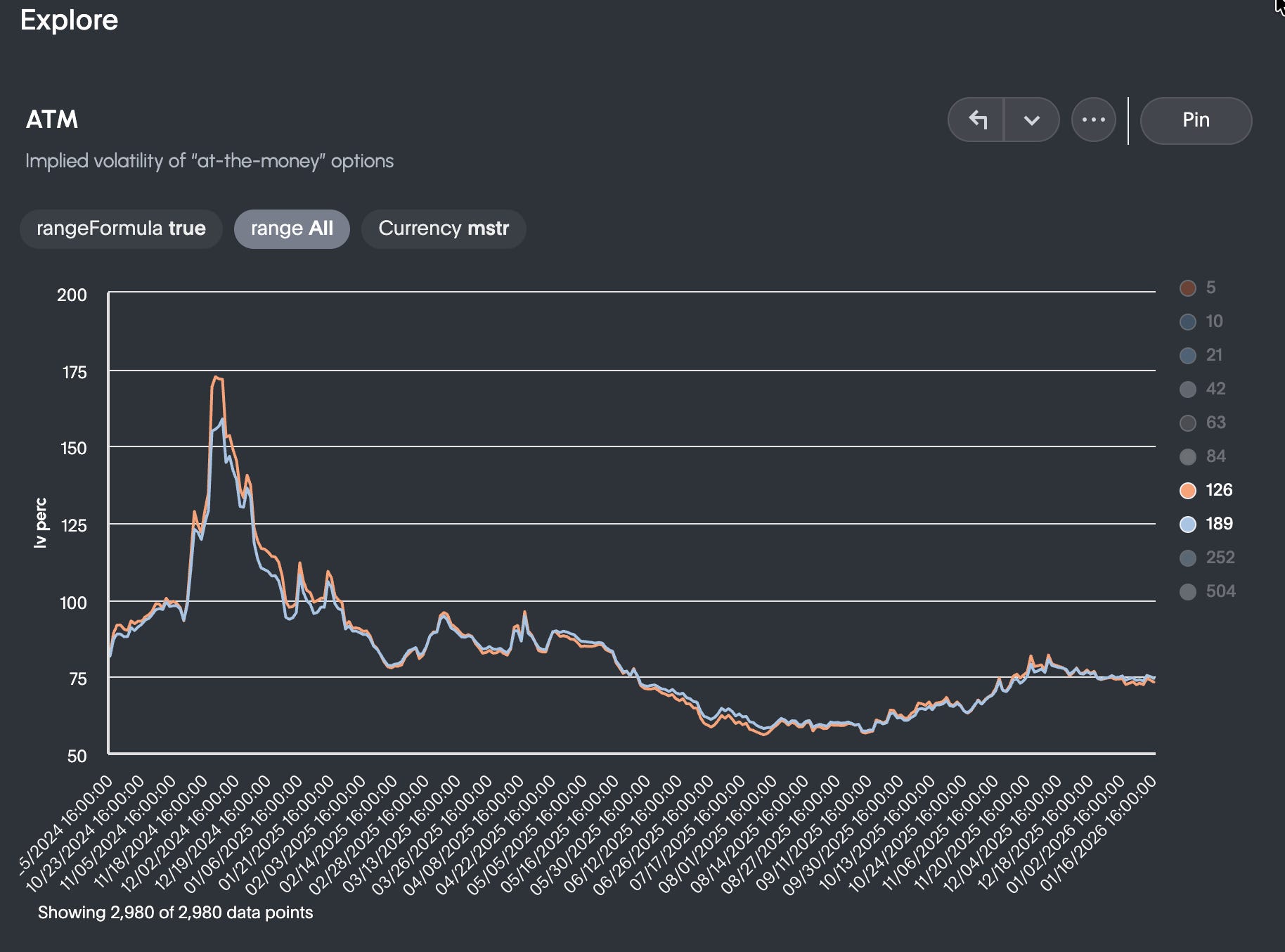Click the 5-day tenor legend marker
The width and height of the screenshot is (1285, 952).
tap(1188, 288)
